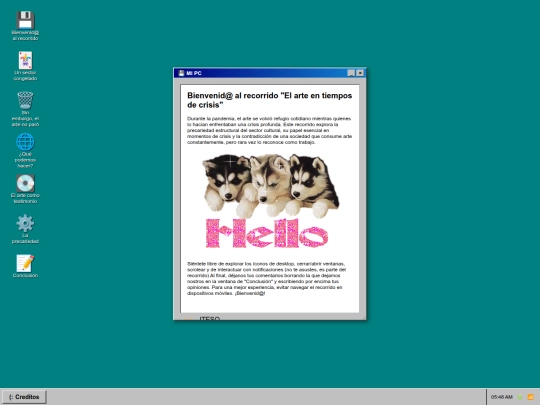540x405 pixels.
Task: Open the gear icon La precariedad
Action: pyautogui.click(x=25, y=229)
